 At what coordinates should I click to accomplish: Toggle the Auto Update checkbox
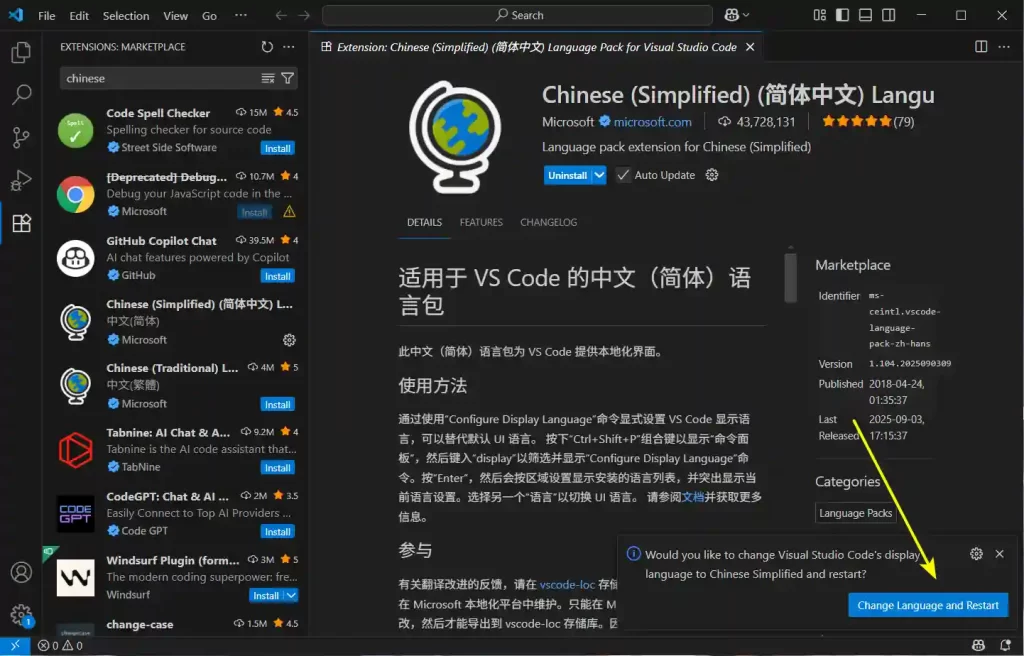tap(624, 175)
